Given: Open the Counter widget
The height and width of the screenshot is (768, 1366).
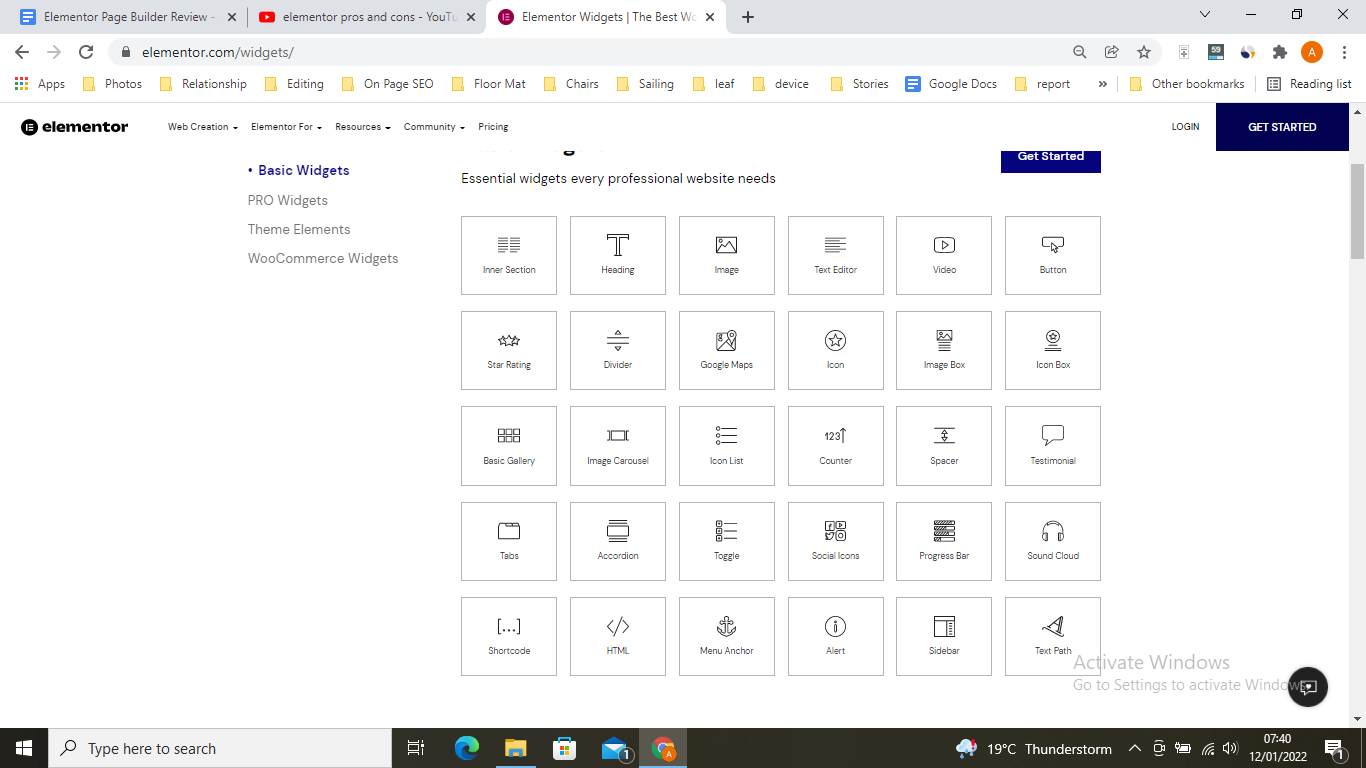Looking at the screenshot, I should [x=836, y=446].
